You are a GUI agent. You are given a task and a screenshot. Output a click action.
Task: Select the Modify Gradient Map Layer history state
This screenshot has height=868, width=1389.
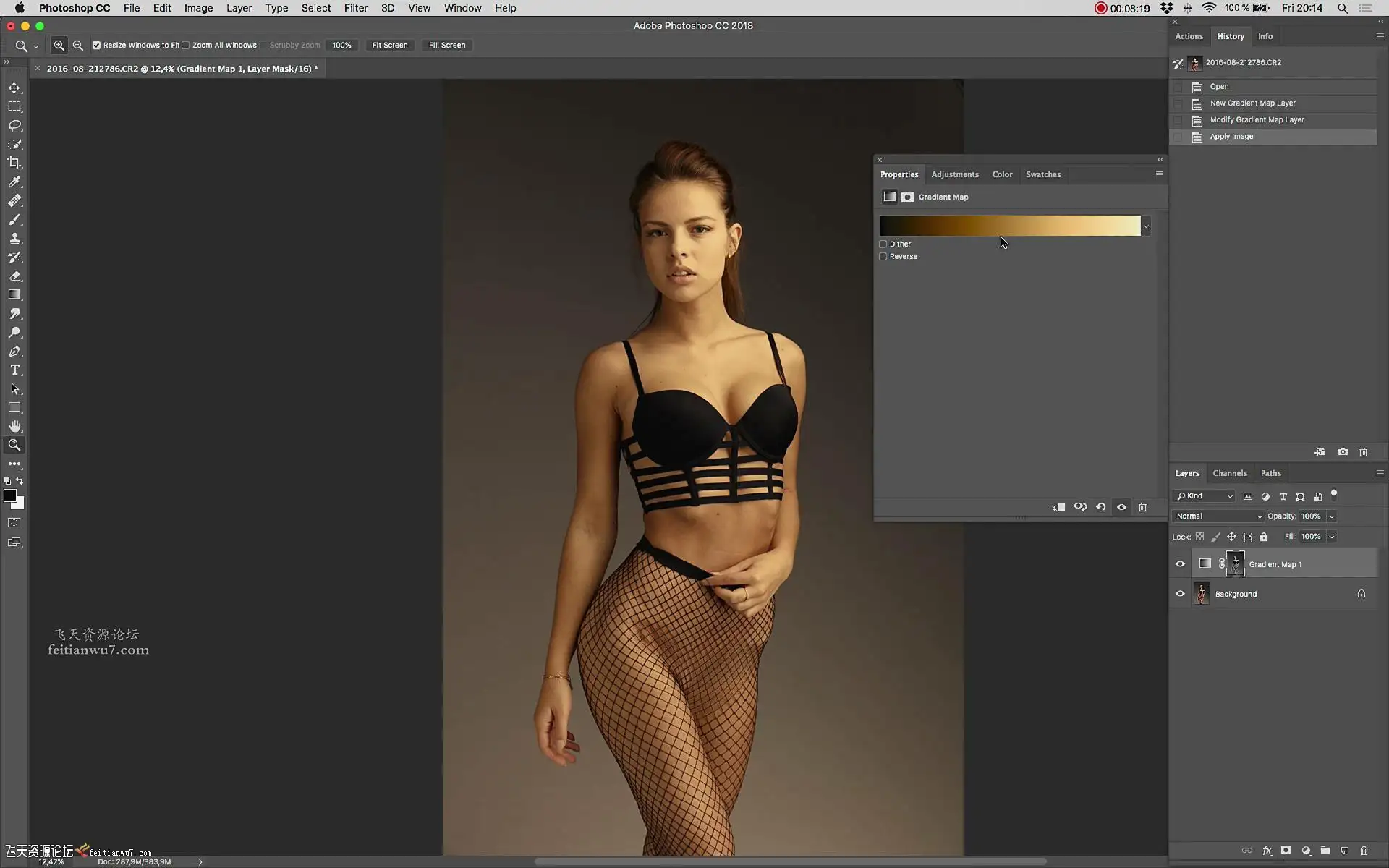pyautogui.click(x=1257, y=120)
